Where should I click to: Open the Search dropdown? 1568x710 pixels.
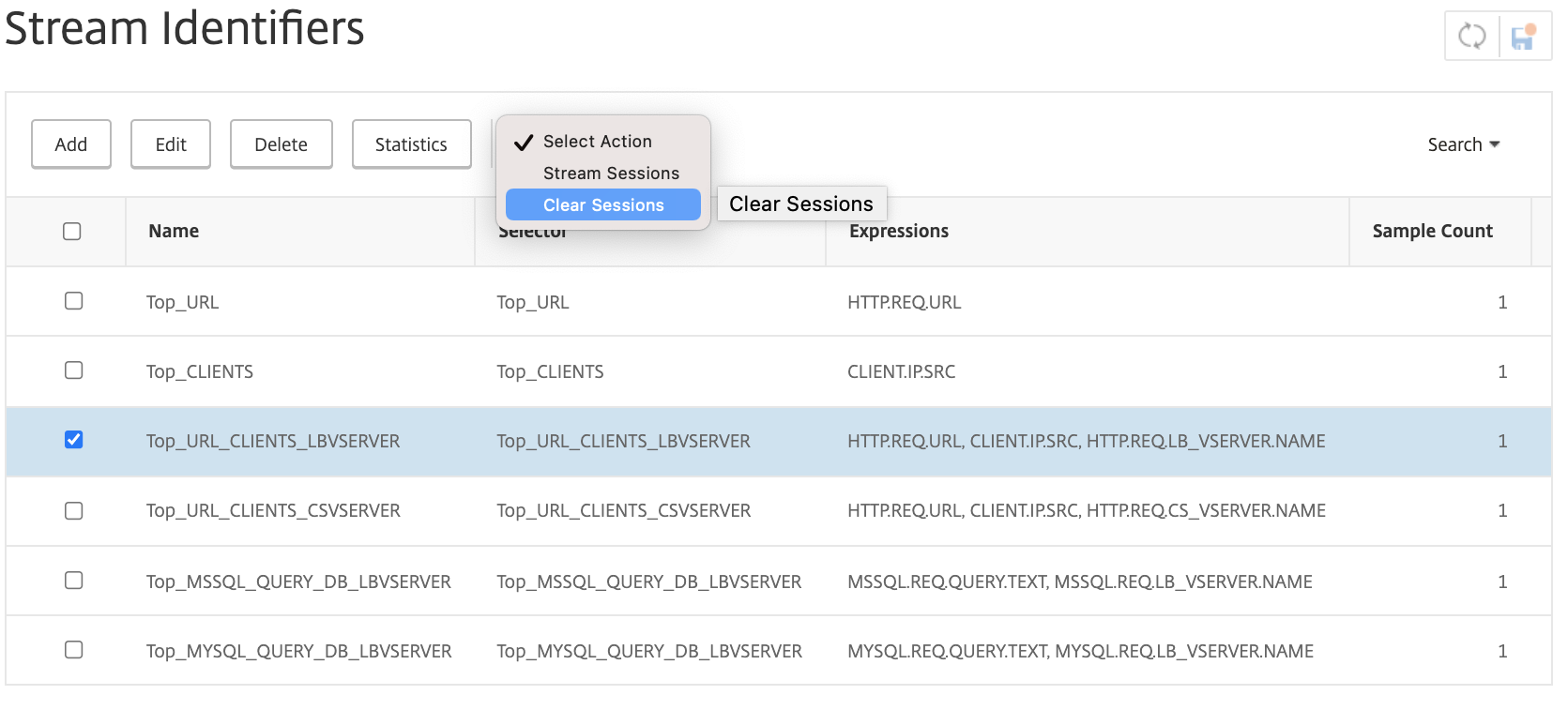1464,144
